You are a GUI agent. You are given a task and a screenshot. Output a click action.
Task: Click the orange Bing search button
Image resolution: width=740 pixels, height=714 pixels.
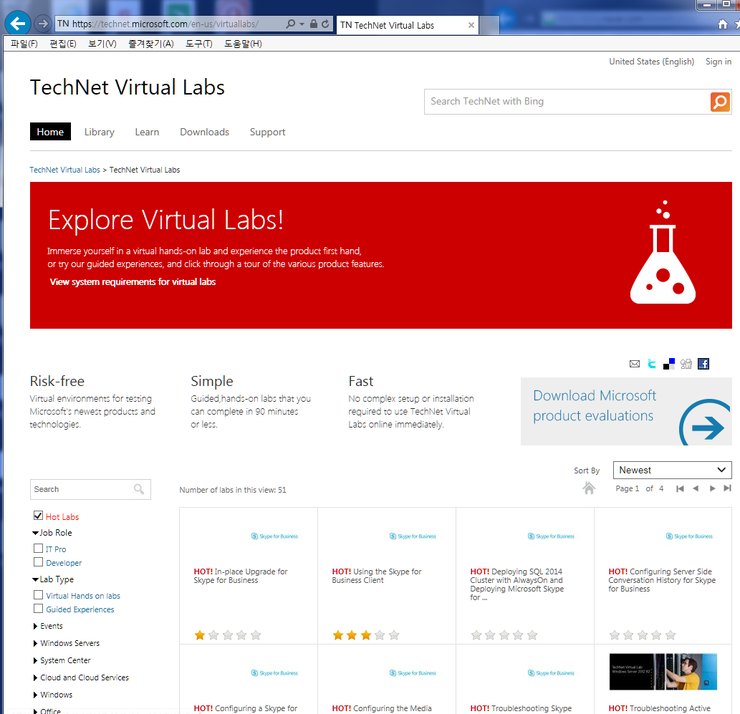pyautogui.click(x=720, y=101)
